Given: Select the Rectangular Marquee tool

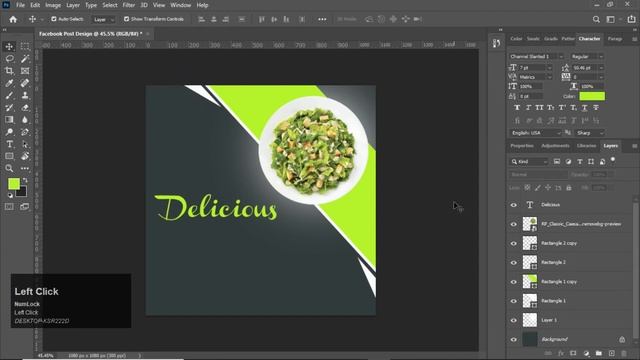Looking at the screenshot, I should pyautogui.click(x=25, y=46).
